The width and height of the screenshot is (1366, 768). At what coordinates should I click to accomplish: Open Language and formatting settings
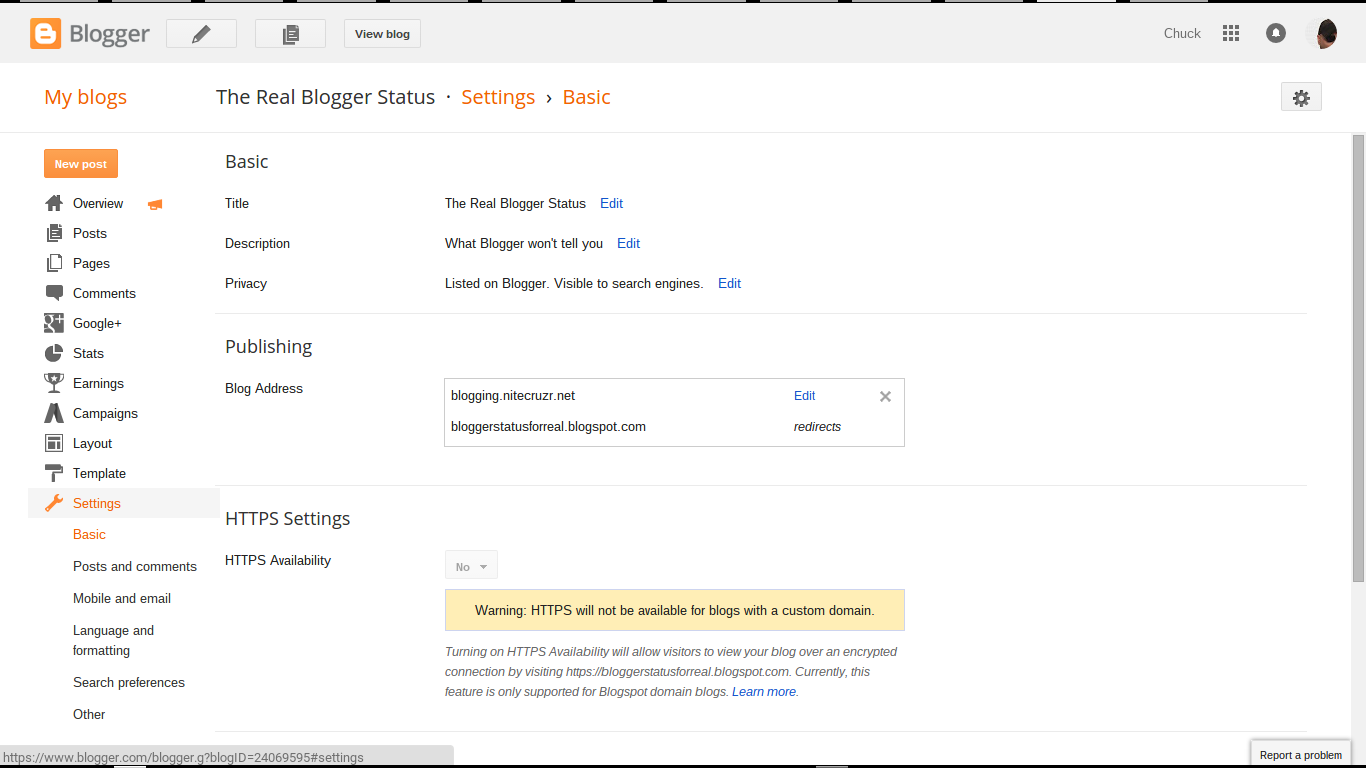coord(113,640)
